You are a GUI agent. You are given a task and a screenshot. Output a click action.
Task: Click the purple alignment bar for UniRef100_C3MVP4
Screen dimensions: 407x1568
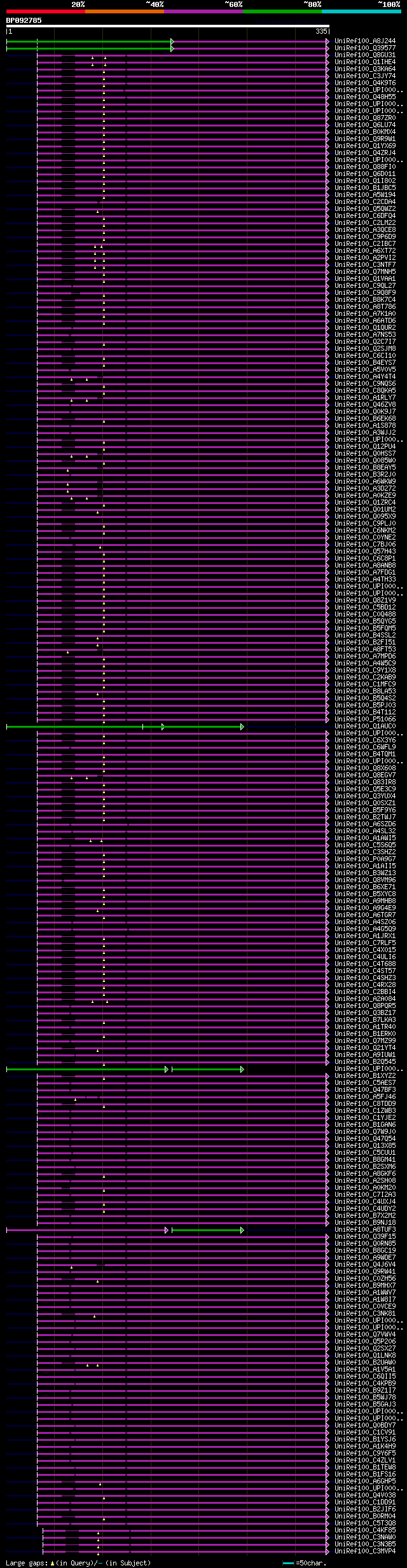tap(186, 1551)
